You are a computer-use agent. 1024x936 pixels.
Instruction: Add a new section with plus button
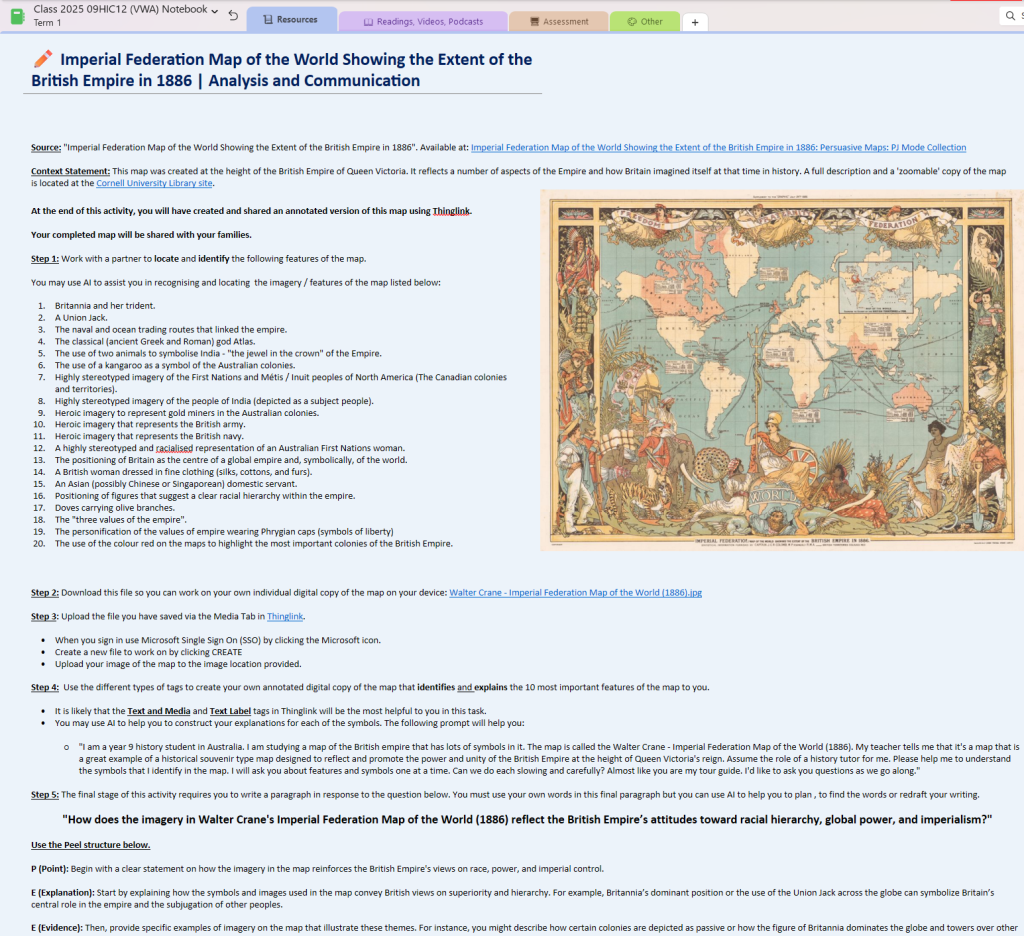coord(696,22)
